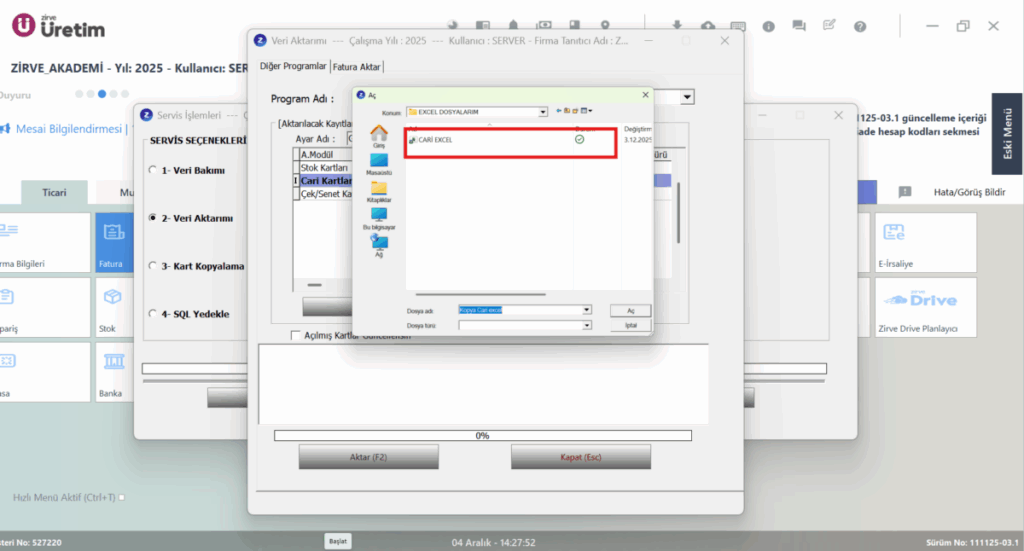Expand the Dosya adı dropdown arrow
Viewport: 1024px width, 551px height.
coord(586,310)
